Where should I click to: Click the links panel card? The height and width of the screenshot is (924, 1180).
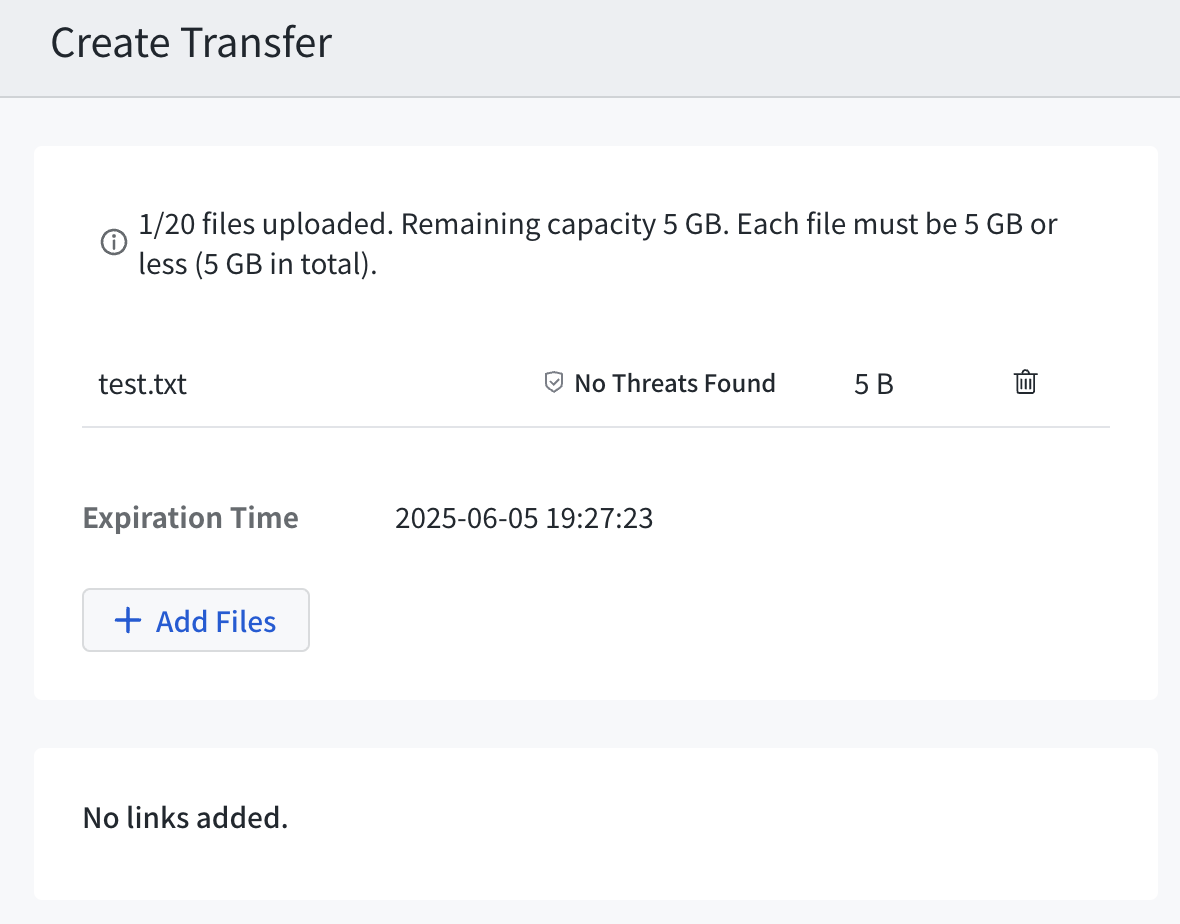[595, 824]
